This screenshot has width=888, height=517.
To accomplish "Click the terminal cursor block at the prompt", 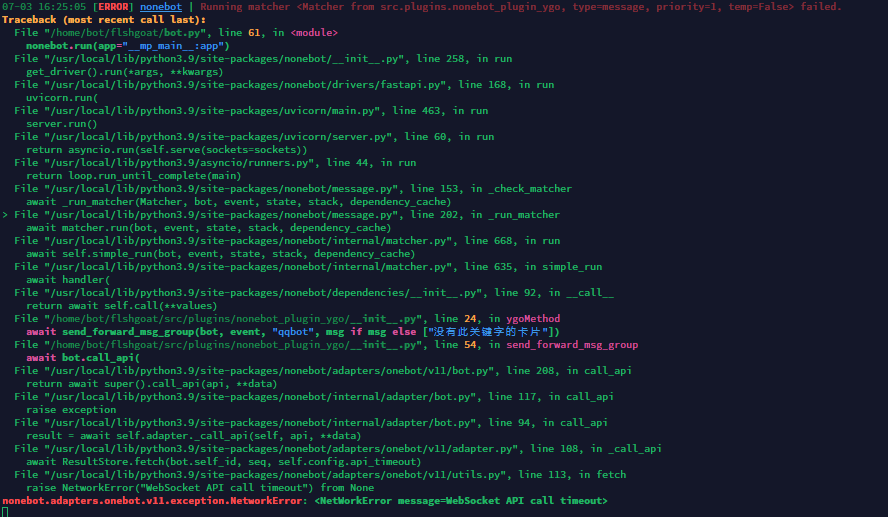I will click(5, 512).
